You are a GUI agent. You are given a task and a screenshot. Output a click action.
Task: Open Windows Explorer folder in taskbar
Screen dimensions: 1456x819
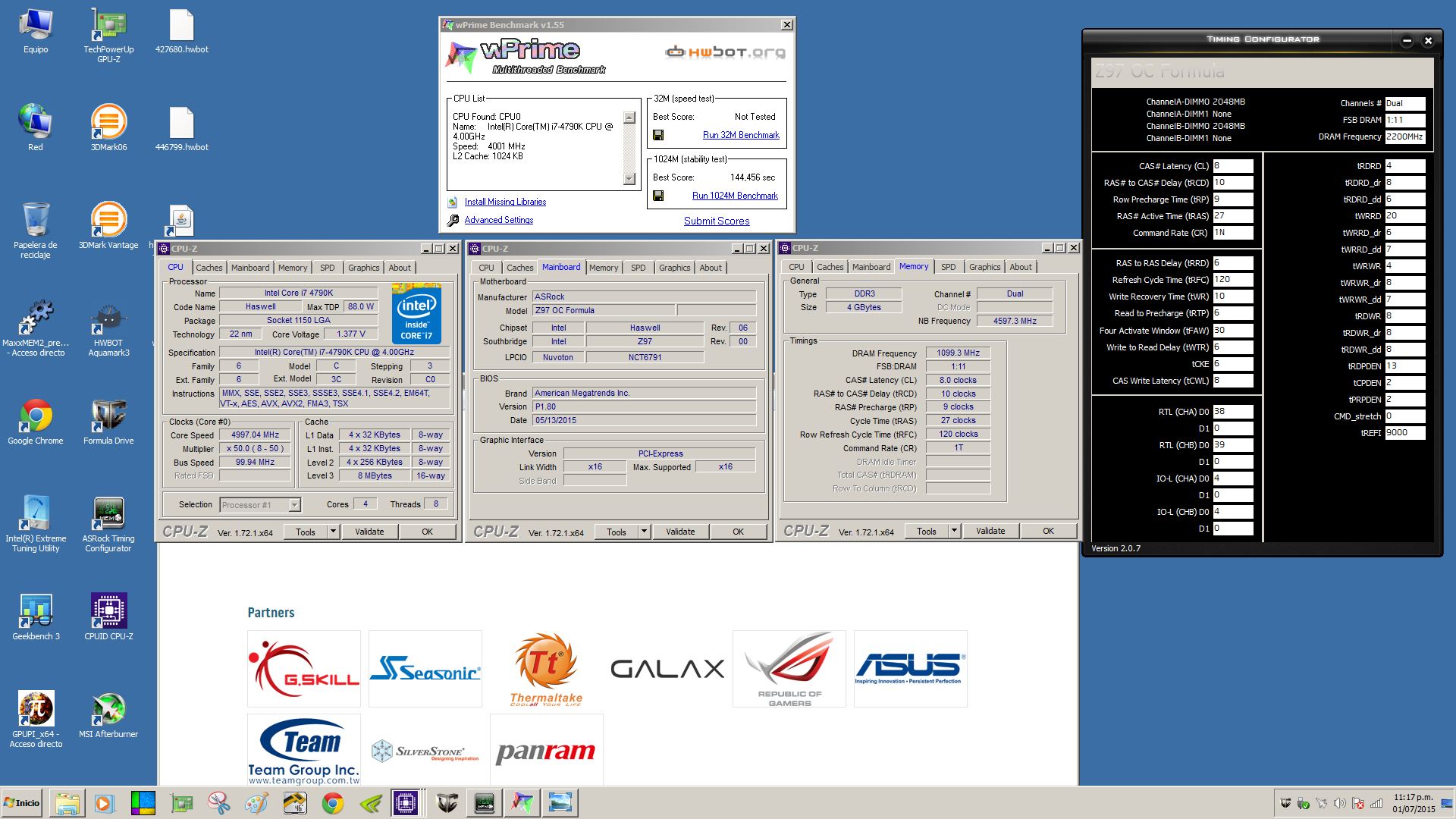click(x=67, y=802)
